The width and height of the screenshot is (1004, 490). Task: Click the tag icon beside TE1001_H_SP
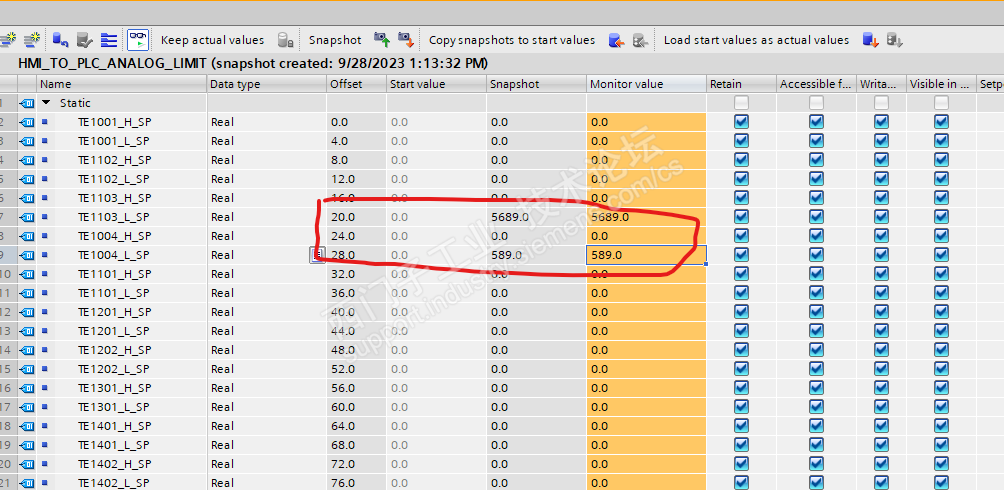click(x=27, y=122)
